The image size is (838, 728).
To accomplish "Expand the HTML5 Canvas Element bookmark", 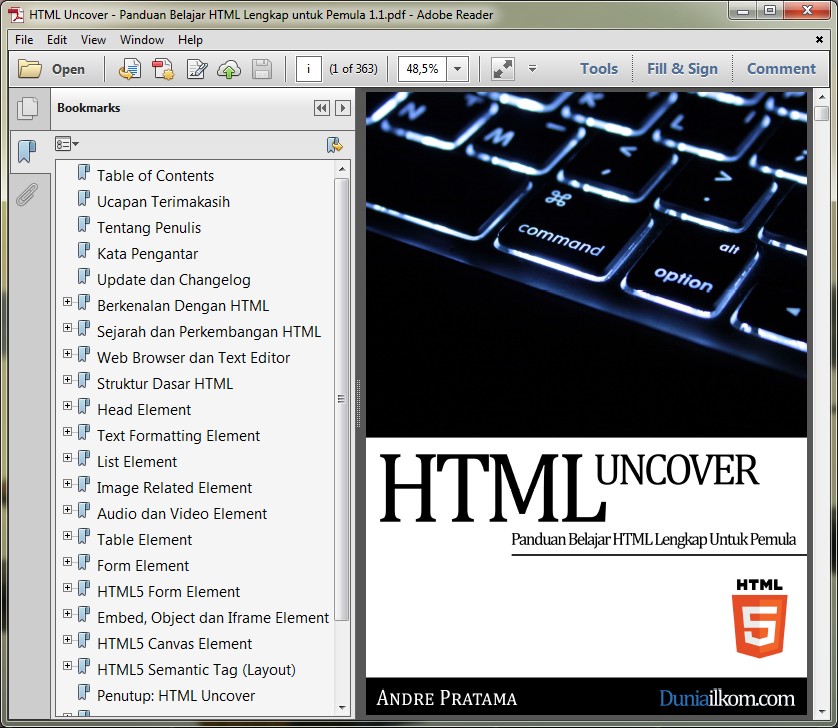I will point(67,640).
